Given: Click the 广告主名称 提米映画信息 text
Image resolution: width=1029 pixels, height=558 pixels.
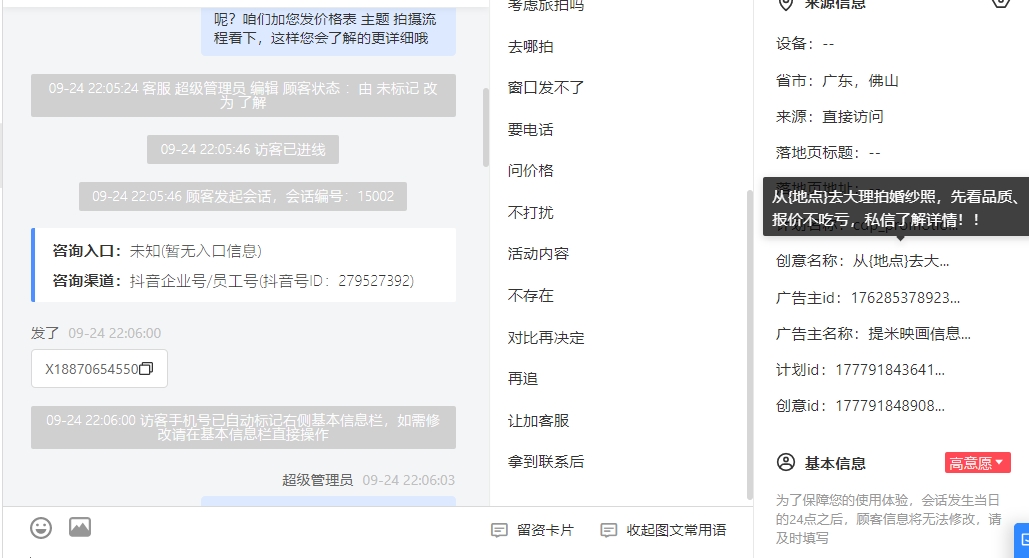Looking at the screenshot, I should point(919,333).
